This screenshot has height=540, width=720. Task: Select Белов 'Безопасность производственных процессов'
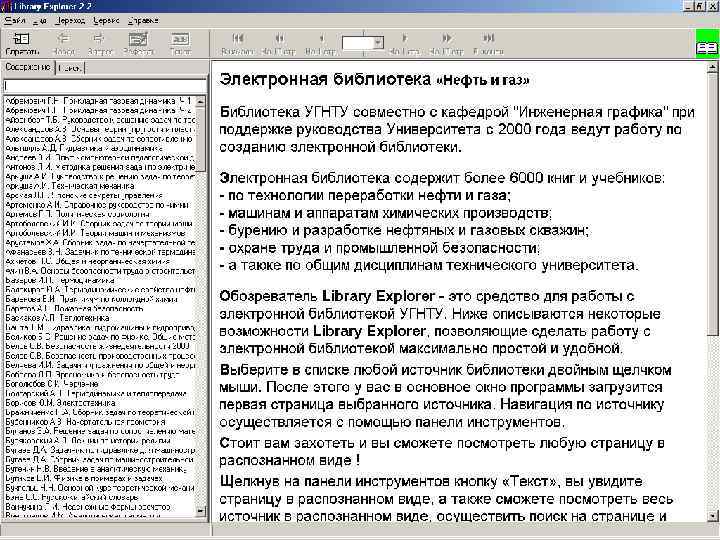coord(100,355)
